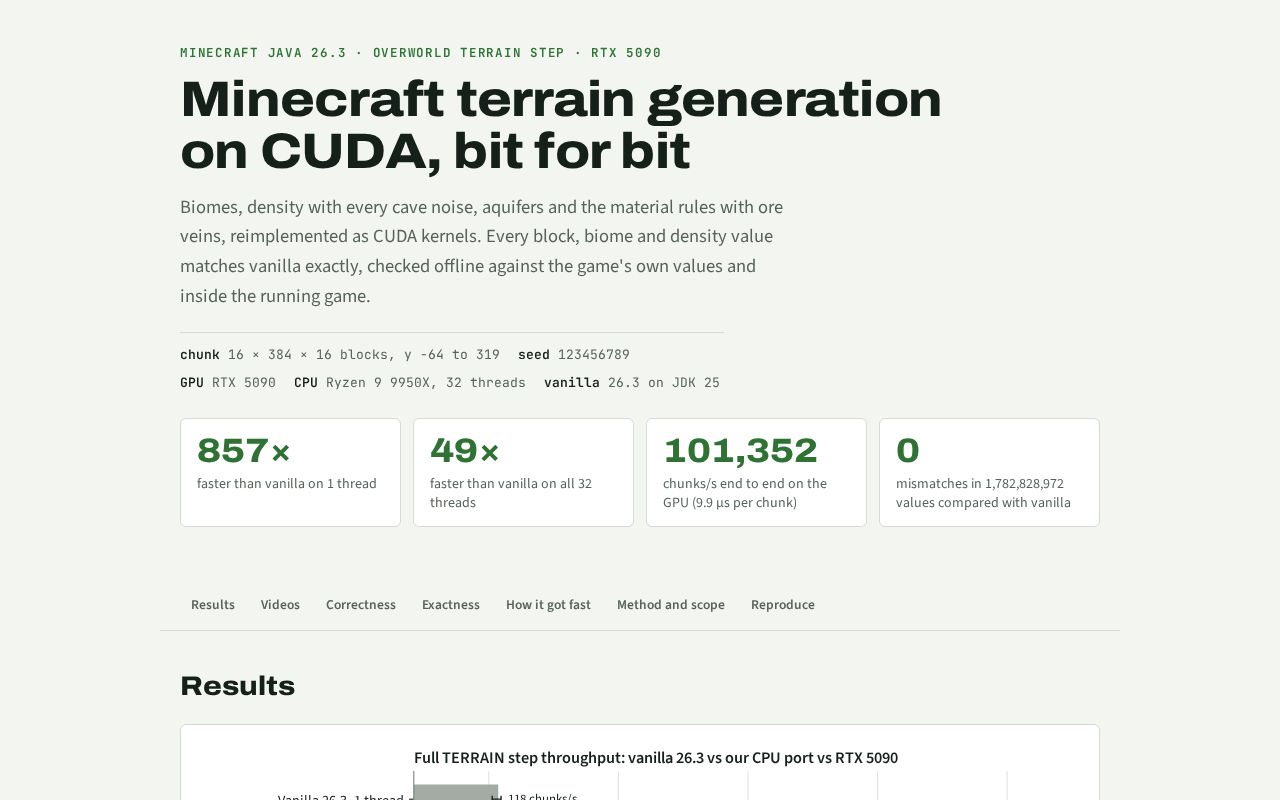Click the 857× speedup statistic
This screenshot has height=800, width=1280.
coord(244,451)
